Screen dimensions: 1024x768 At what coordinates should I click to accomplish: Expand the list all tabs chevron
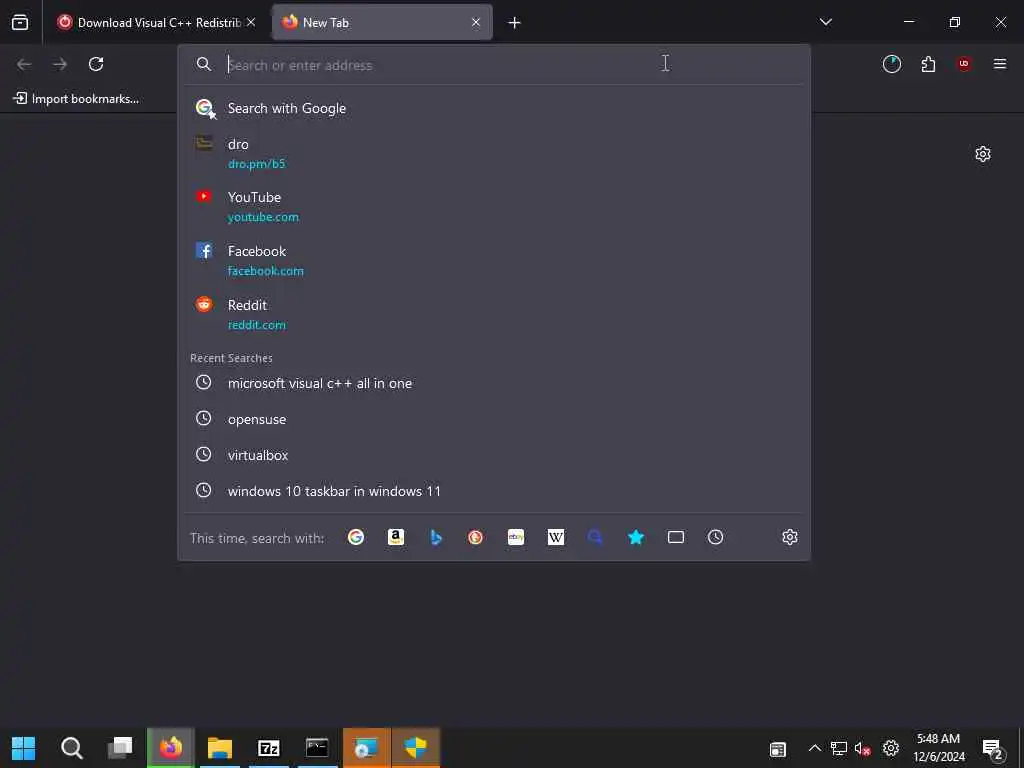[x=825, y=22]
